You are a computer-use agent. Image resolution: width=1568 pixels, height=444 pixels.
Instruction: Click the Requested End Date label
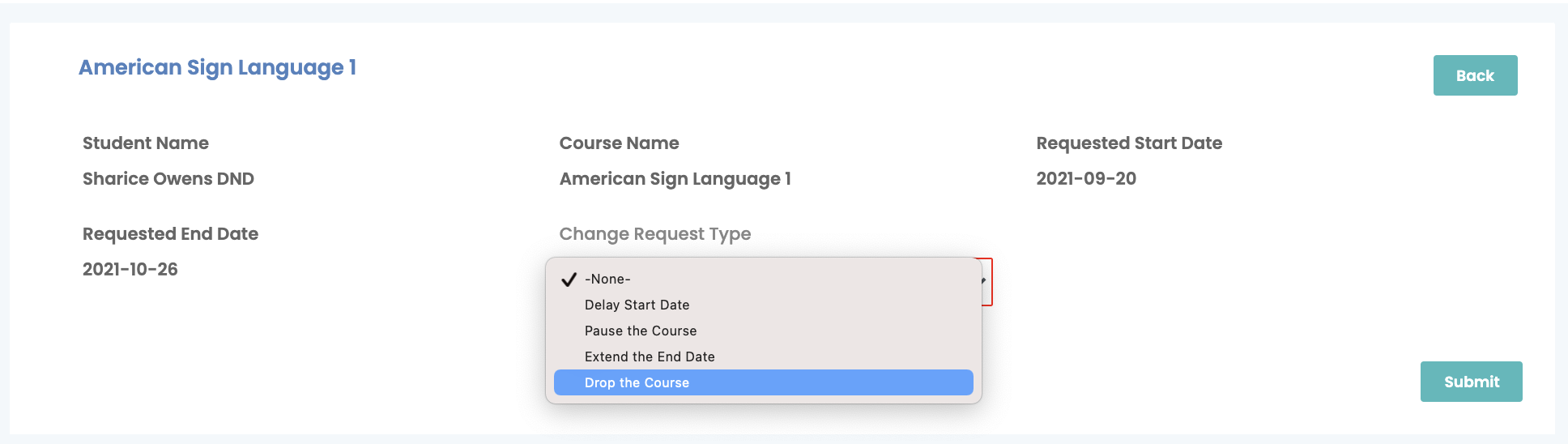(170, 234)
